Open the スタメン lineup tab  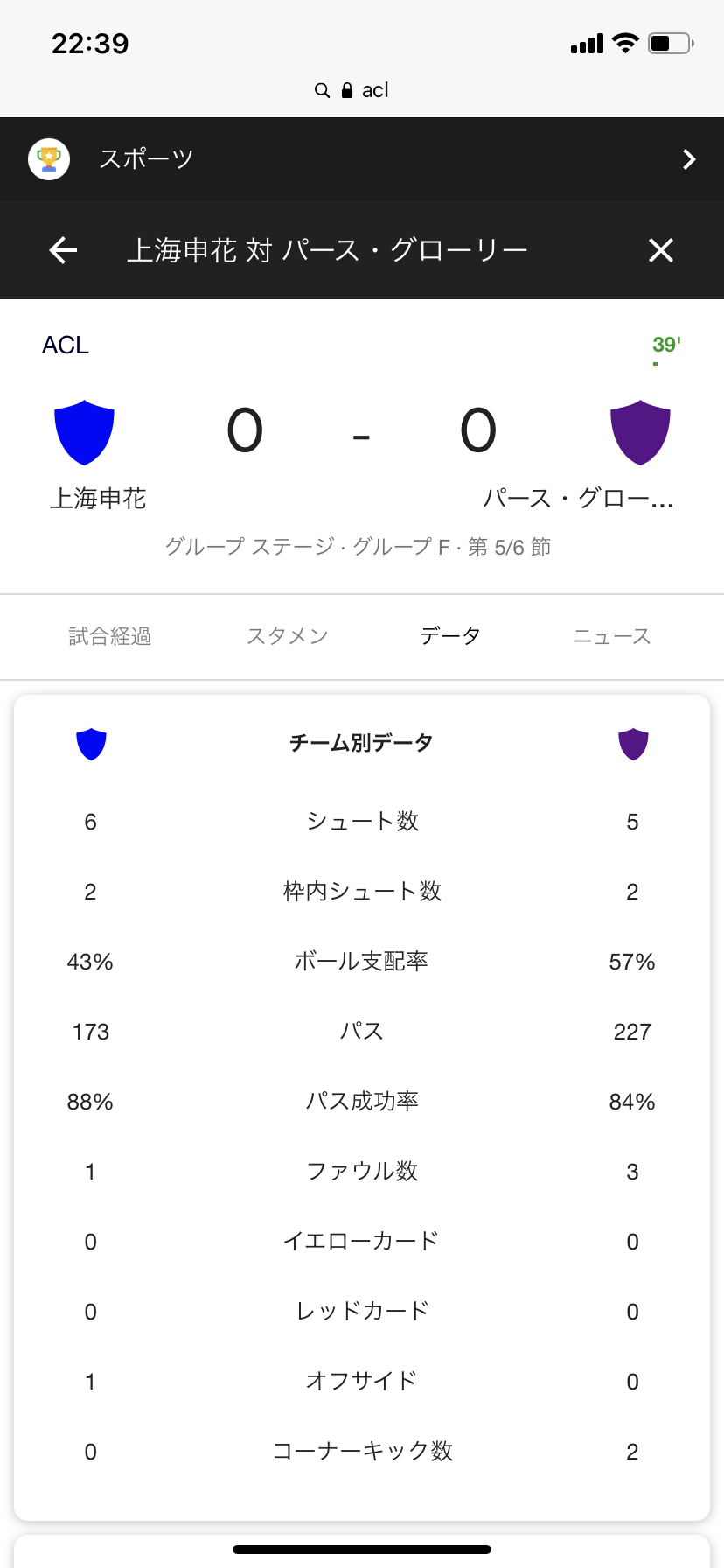point(287,636)
